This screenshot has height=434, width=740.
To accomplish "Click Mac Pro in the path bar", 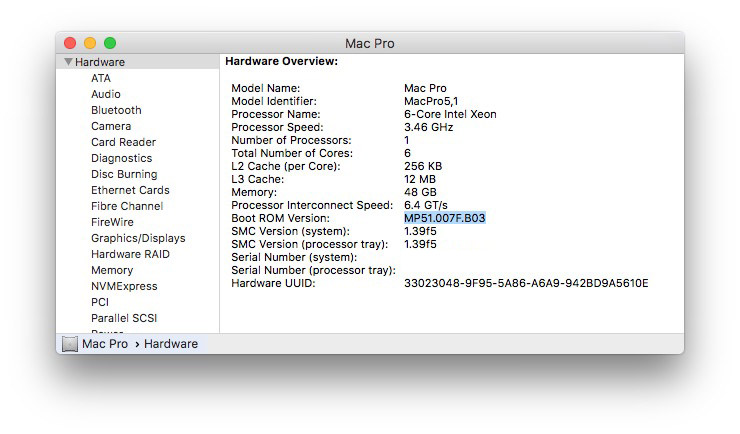I will [x=105, y=344].
